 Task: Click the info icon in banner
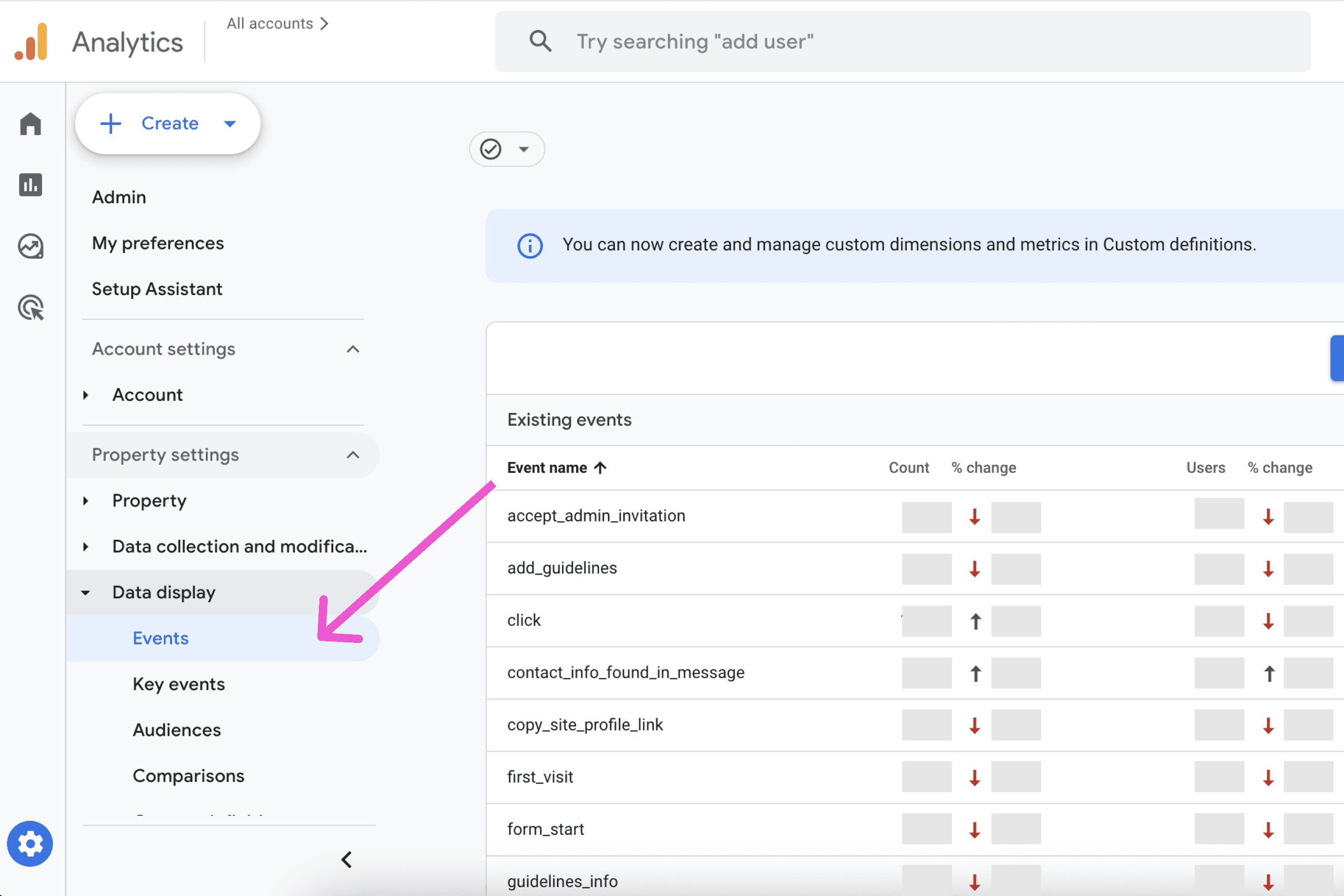coord(530,246)
